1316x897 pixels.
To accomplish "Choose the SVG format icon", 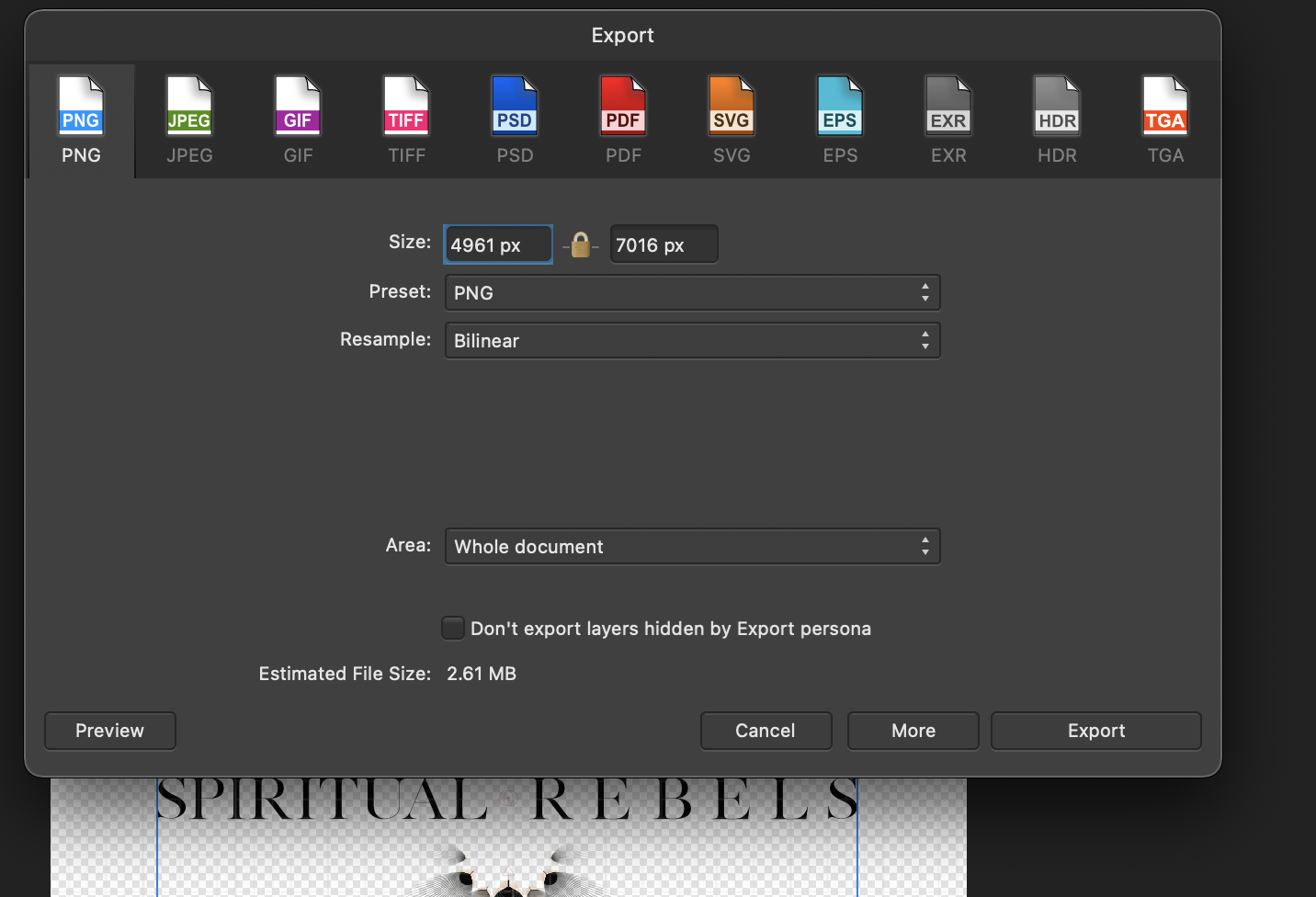I will (732, 120).
